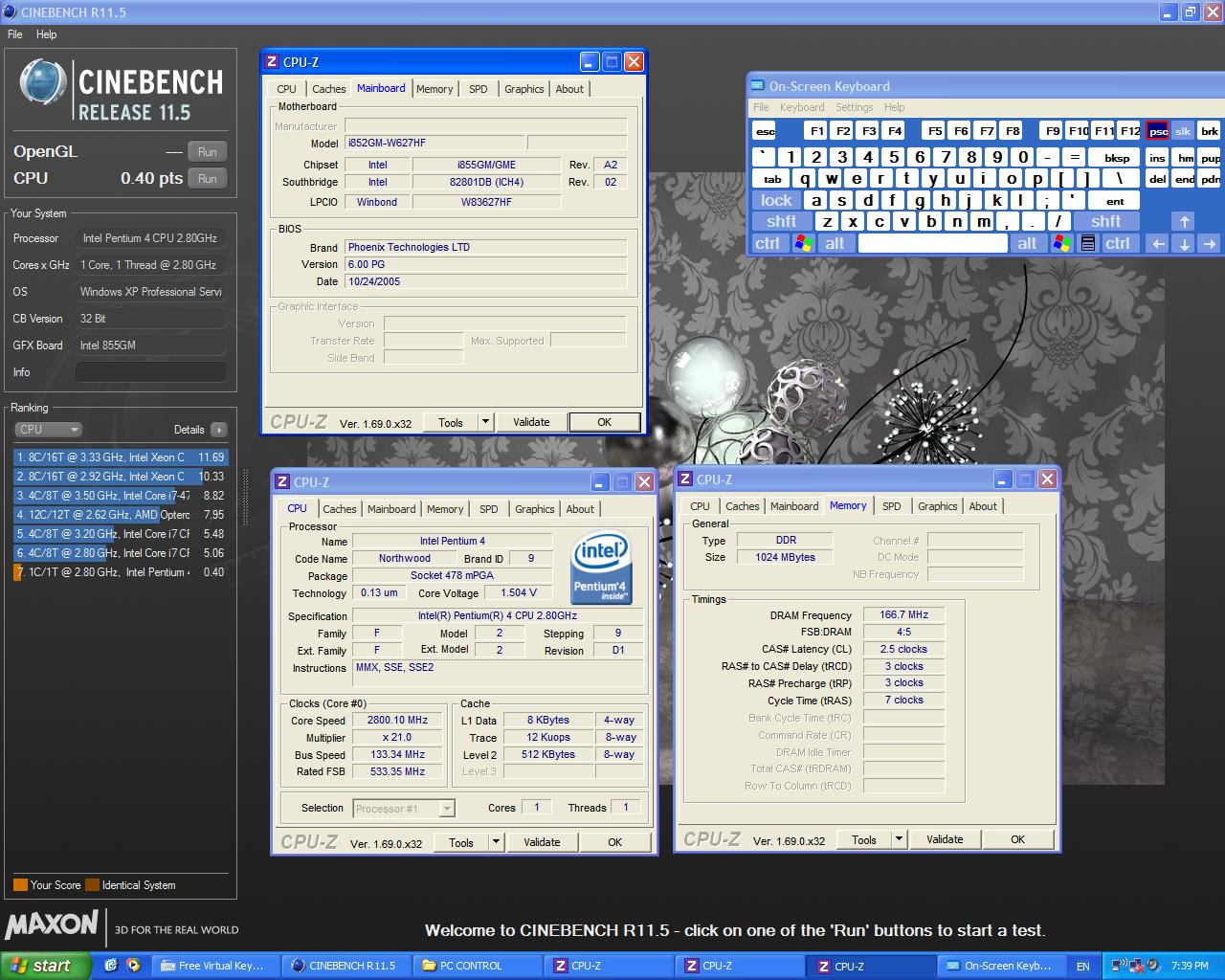The image size is (1225, 980).
Task: Open On-Screen Keyboard Settings menu
Action: click(854, 107)
